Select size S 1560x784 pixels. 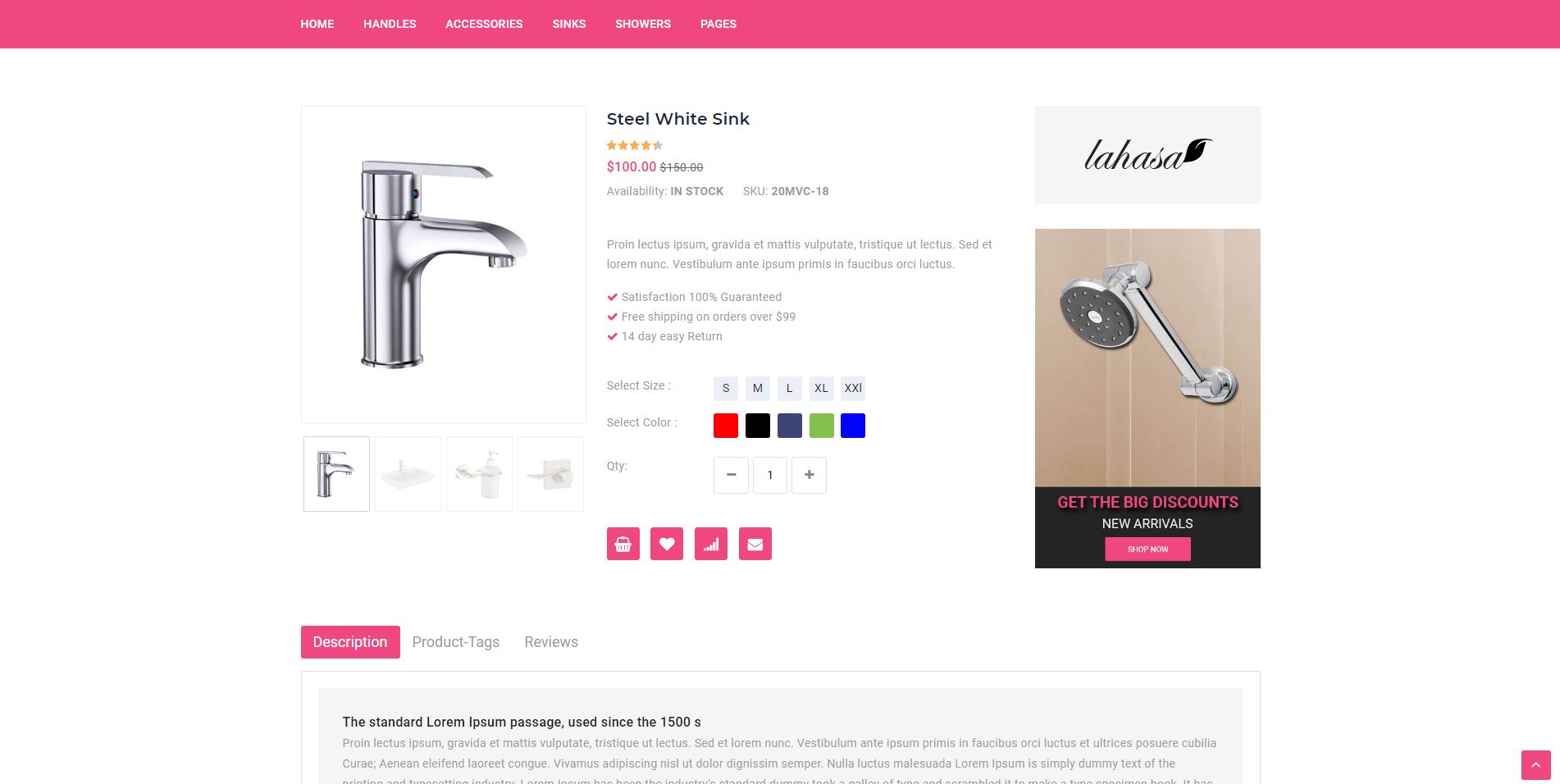click(x=726, y=388)
